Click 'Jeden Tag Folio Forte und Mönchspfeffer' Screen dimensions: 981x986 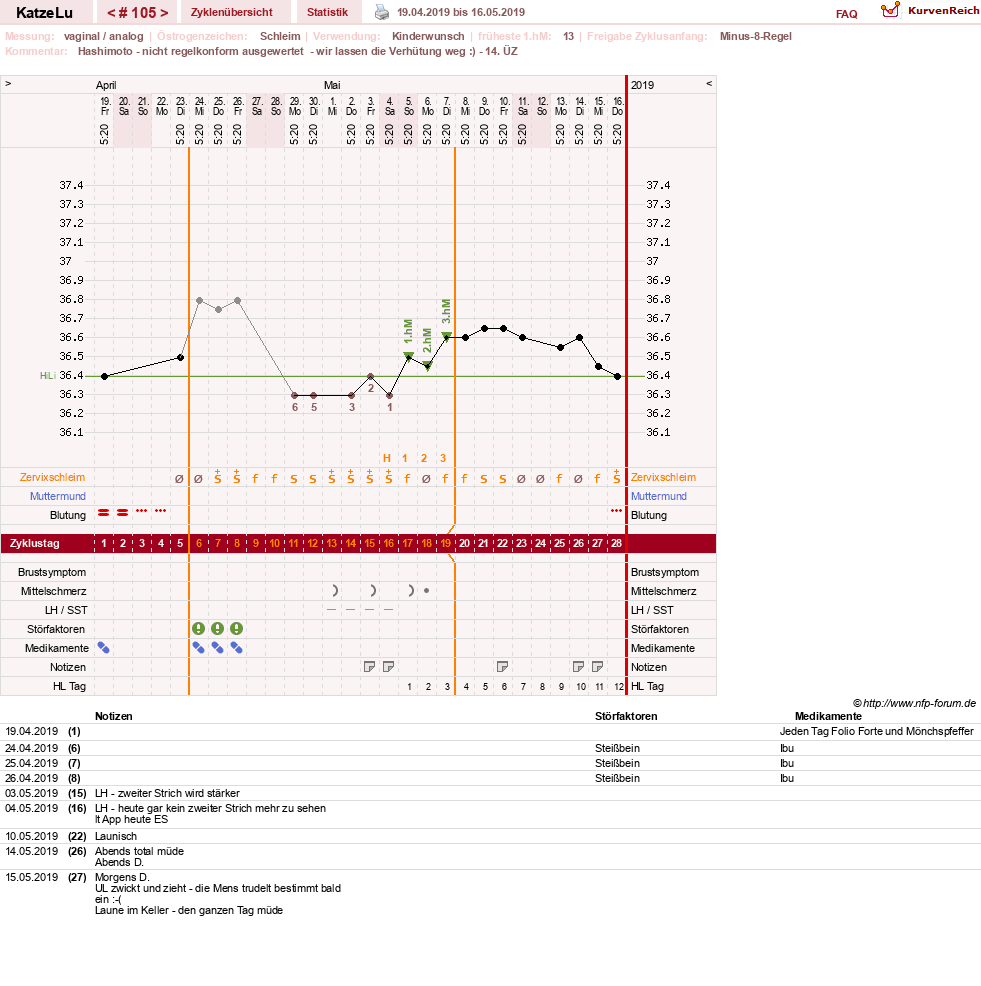click(877, 731)
